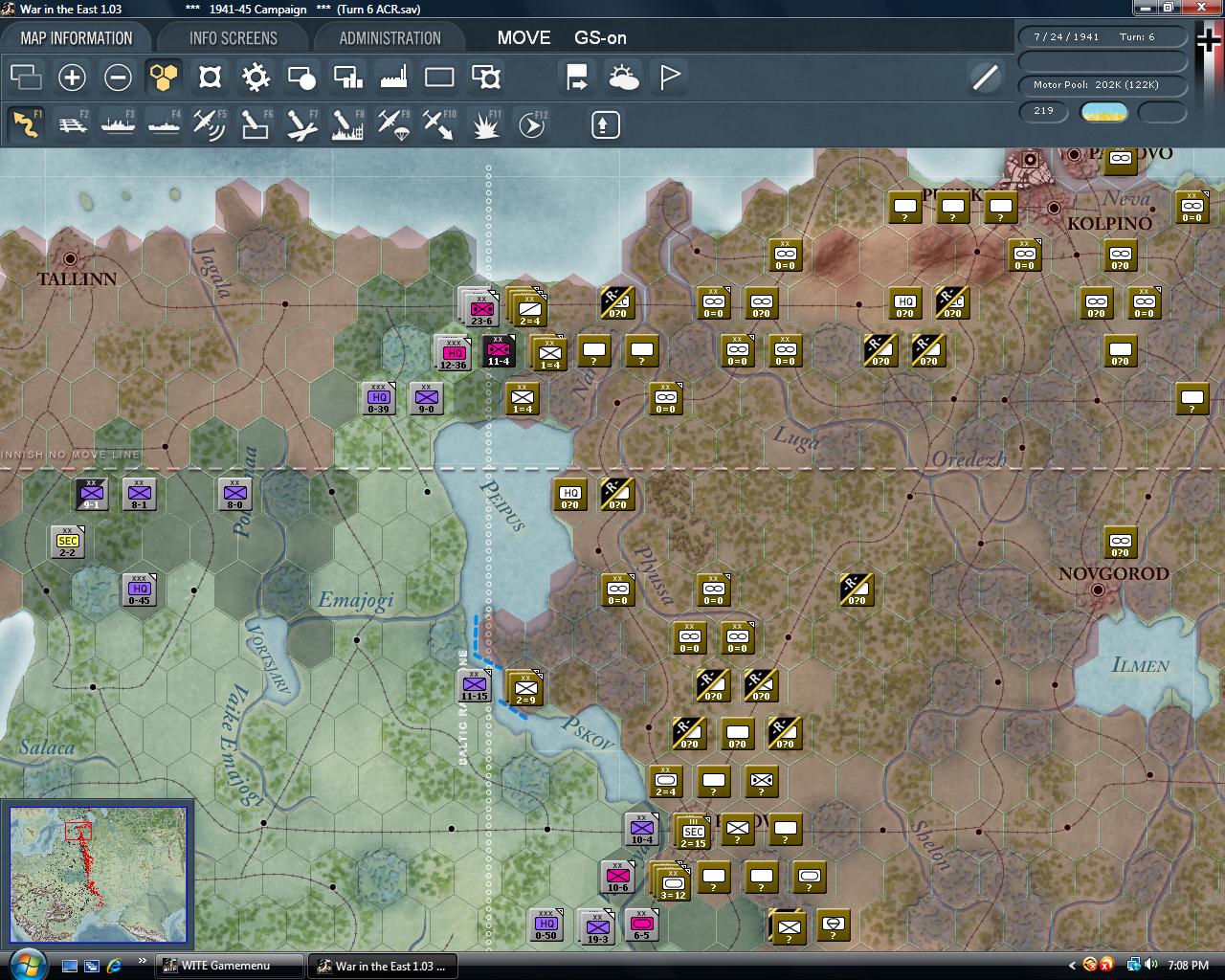This screenshot has width=1225, height=980.
Task: Click the boxed up-arrow icon
Action: pyautogui.click(x=606, y=124)
